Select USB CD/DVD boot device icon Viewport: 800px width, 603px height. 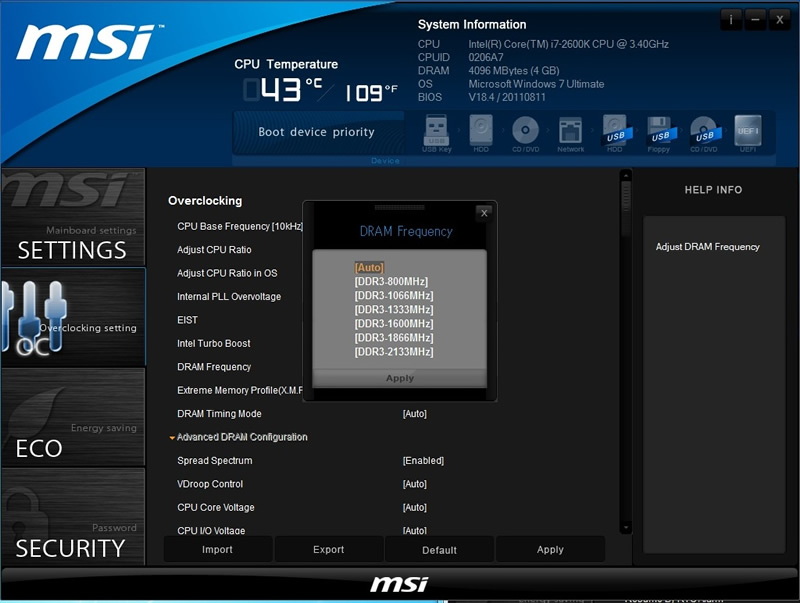704,133
